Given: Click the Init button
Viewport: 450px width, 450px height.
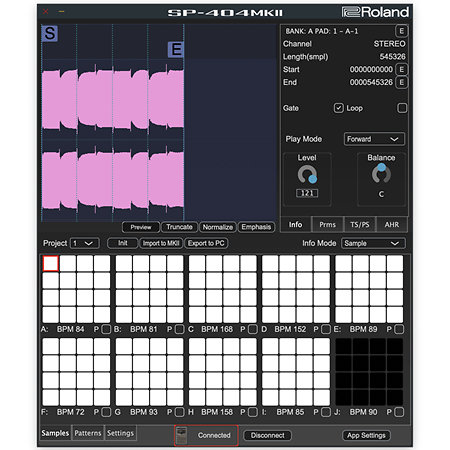Looking at the screenshot, I should pyautogui.click(x=122, y=243).
